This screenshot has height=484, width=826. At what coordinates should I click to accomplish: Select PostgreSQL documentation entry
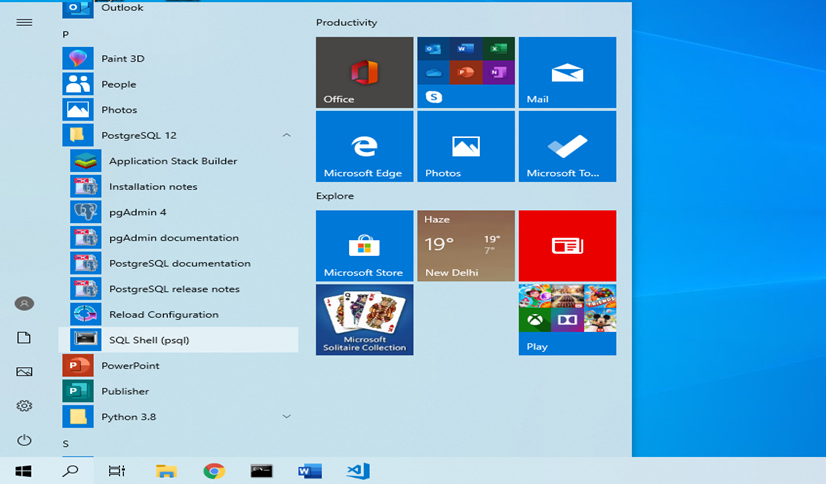pos(179,263)
